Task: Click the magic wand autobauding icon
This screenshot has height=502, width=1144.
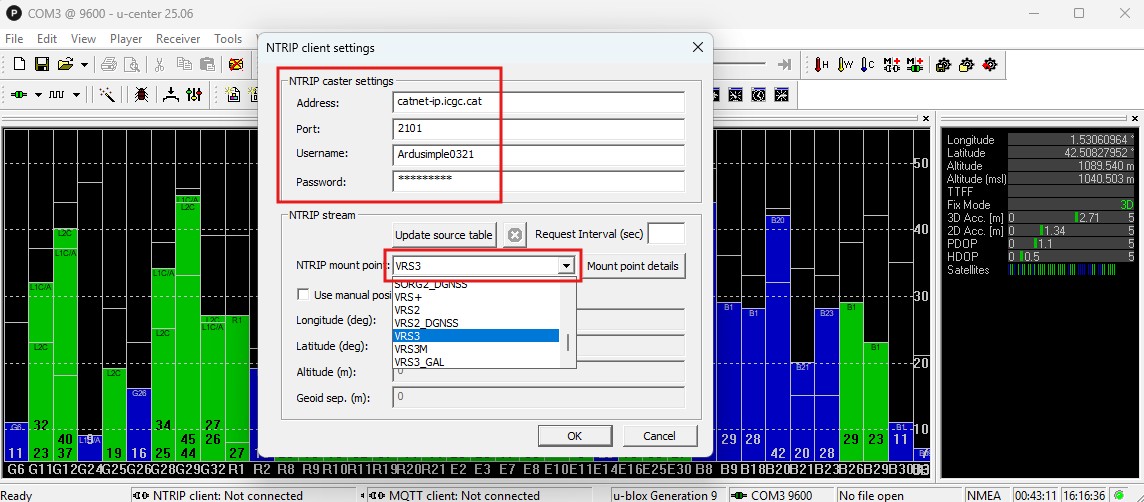Action: [107, 95]
